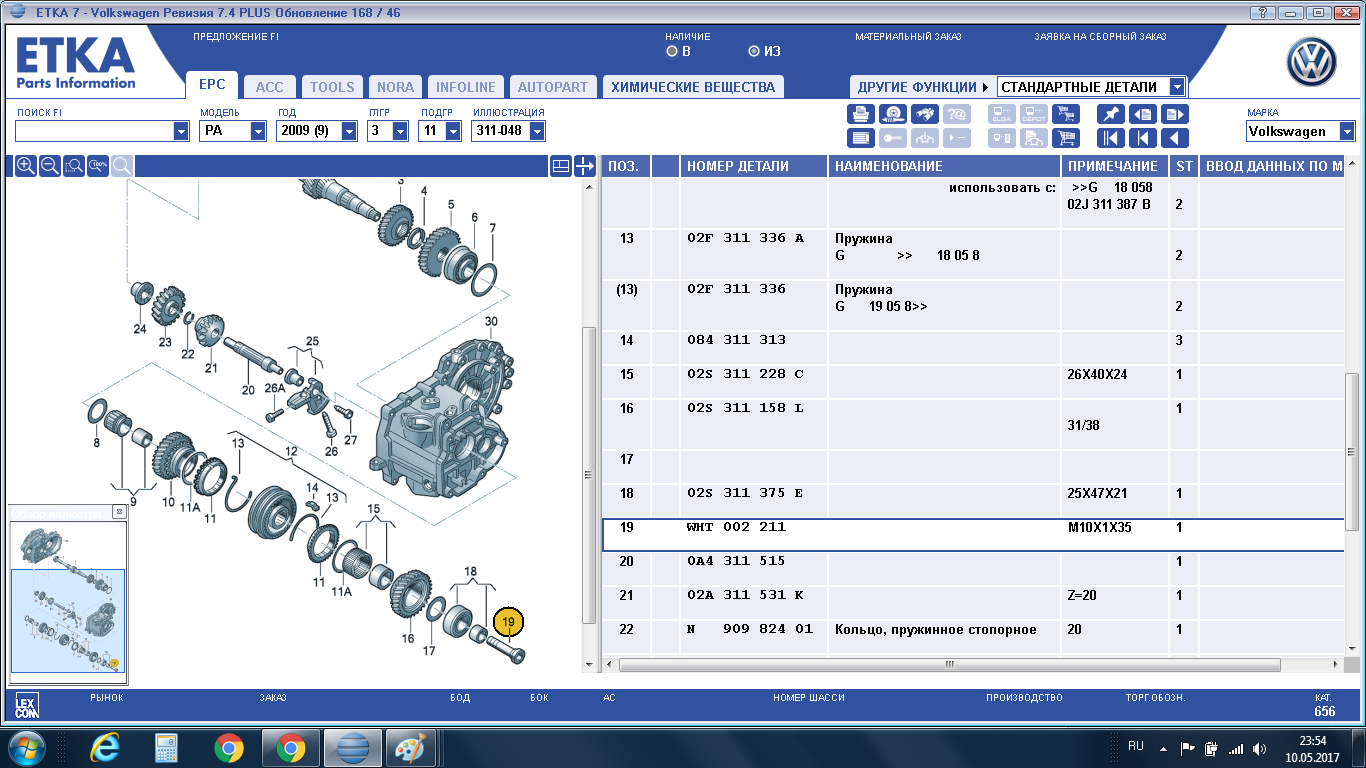Open the TOOLS tab
Screen dimensions: 1366x768
332,87
